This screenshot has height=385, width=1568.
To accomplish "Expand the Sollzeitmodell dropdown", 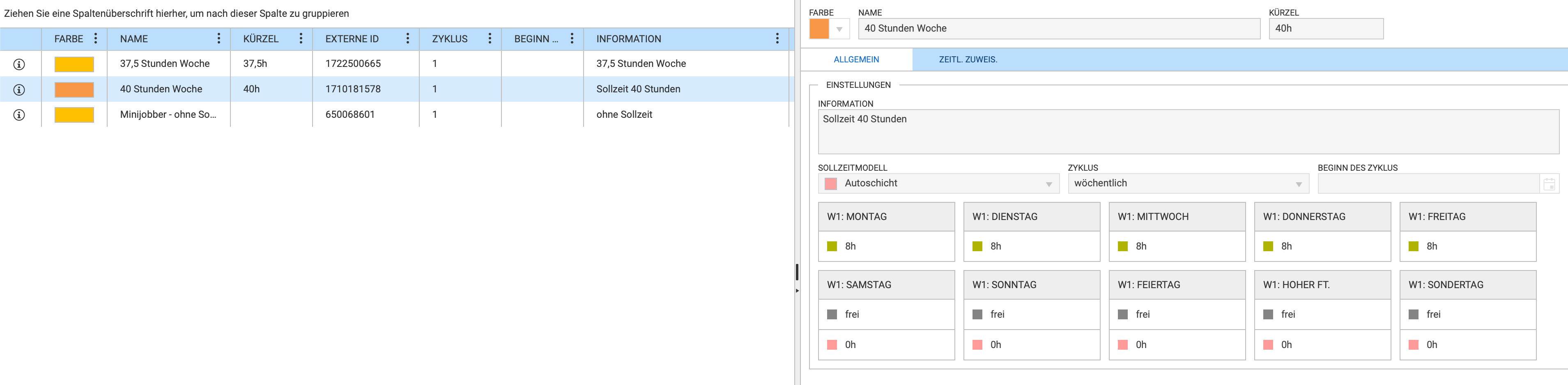I will [1048, 184].
